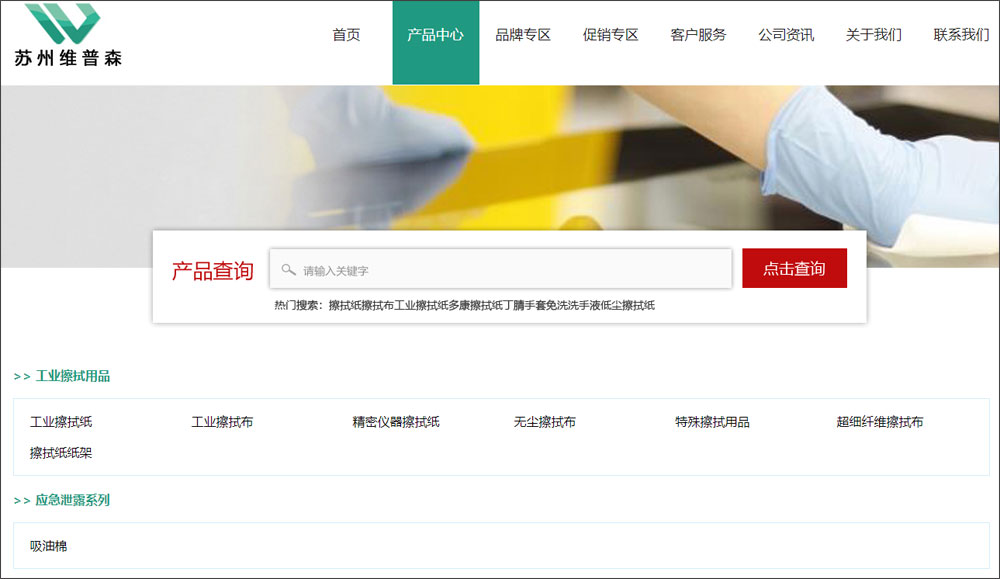The height and width of the screenshot is (579, 1000).
Task: Switch to 公司资讯 page
Action: tap(786, 35)
